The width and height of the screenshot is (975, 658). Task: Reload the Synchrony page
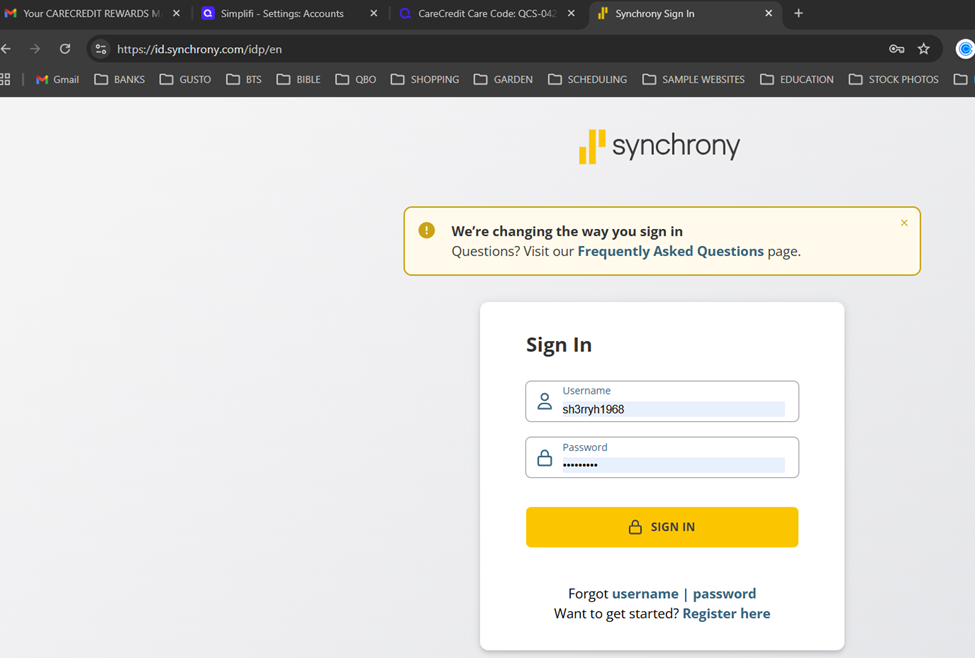pyautogui.click(x=65, y=49)
